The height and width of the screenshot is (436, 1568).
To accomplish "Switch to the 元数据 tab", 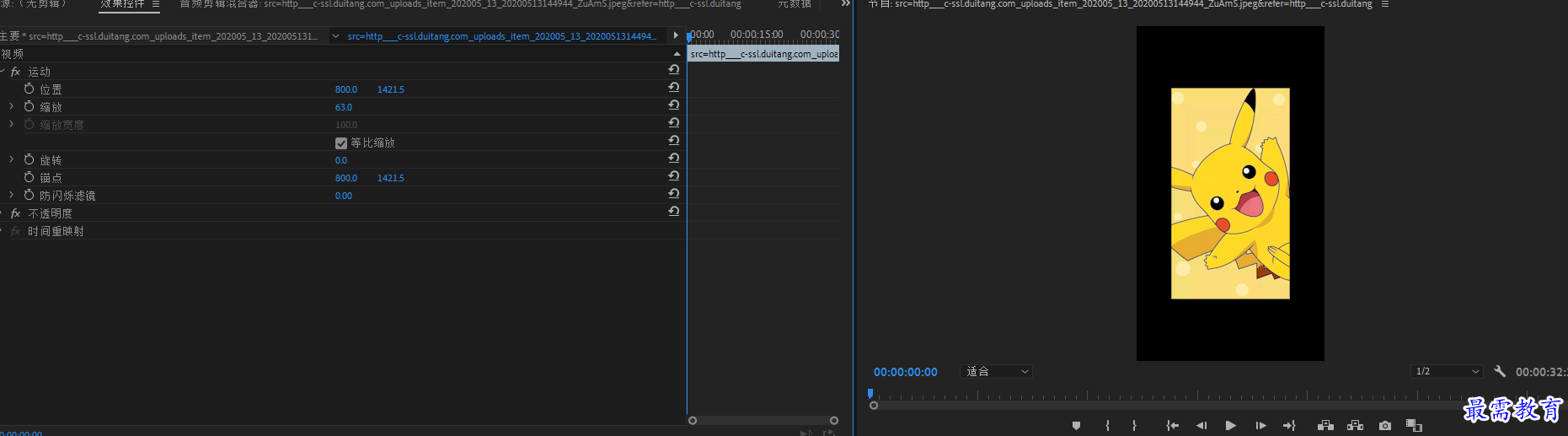I will click(795, 4).
